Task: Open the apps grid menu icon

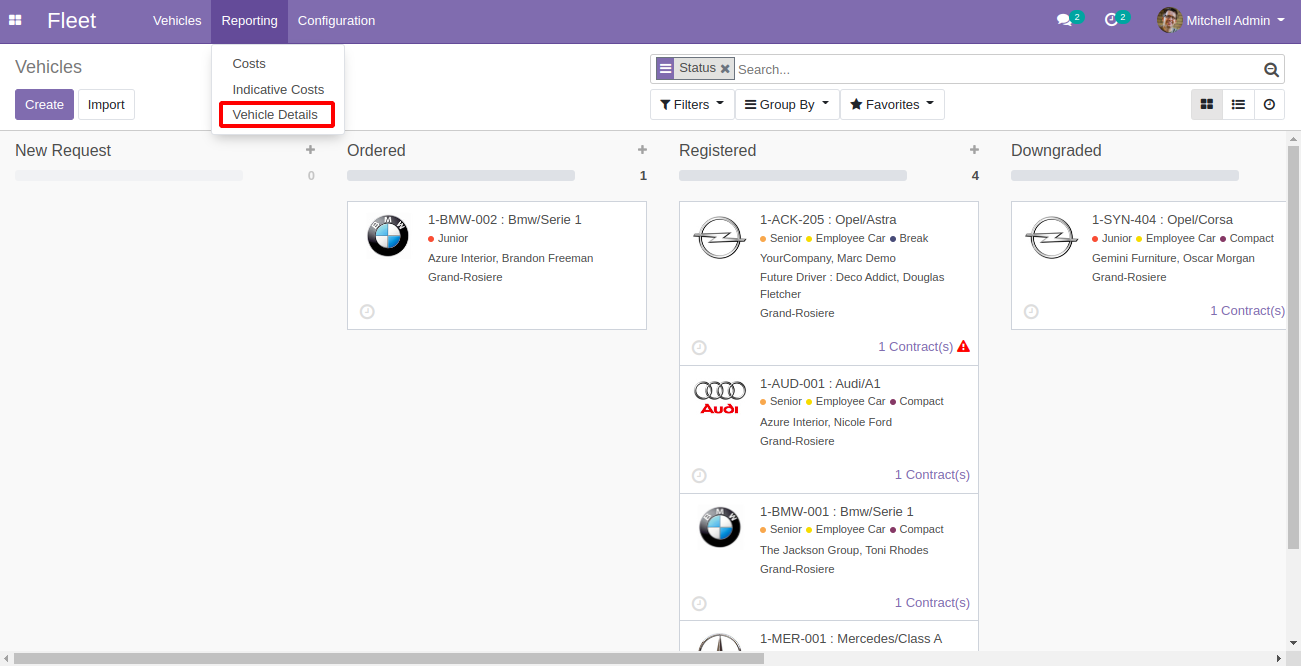Action: tap(15, 20)
